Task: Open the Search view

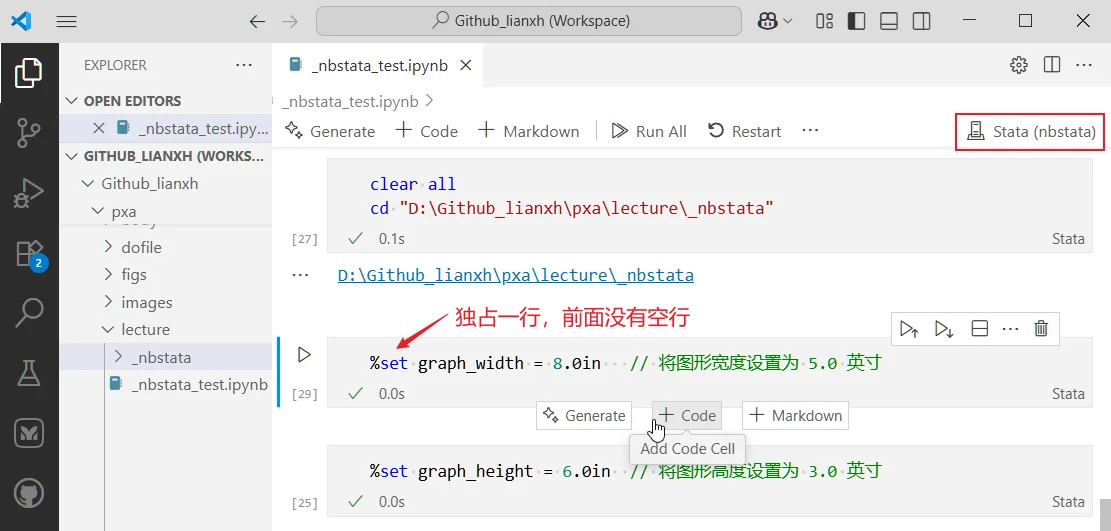Action: (29, 313)
